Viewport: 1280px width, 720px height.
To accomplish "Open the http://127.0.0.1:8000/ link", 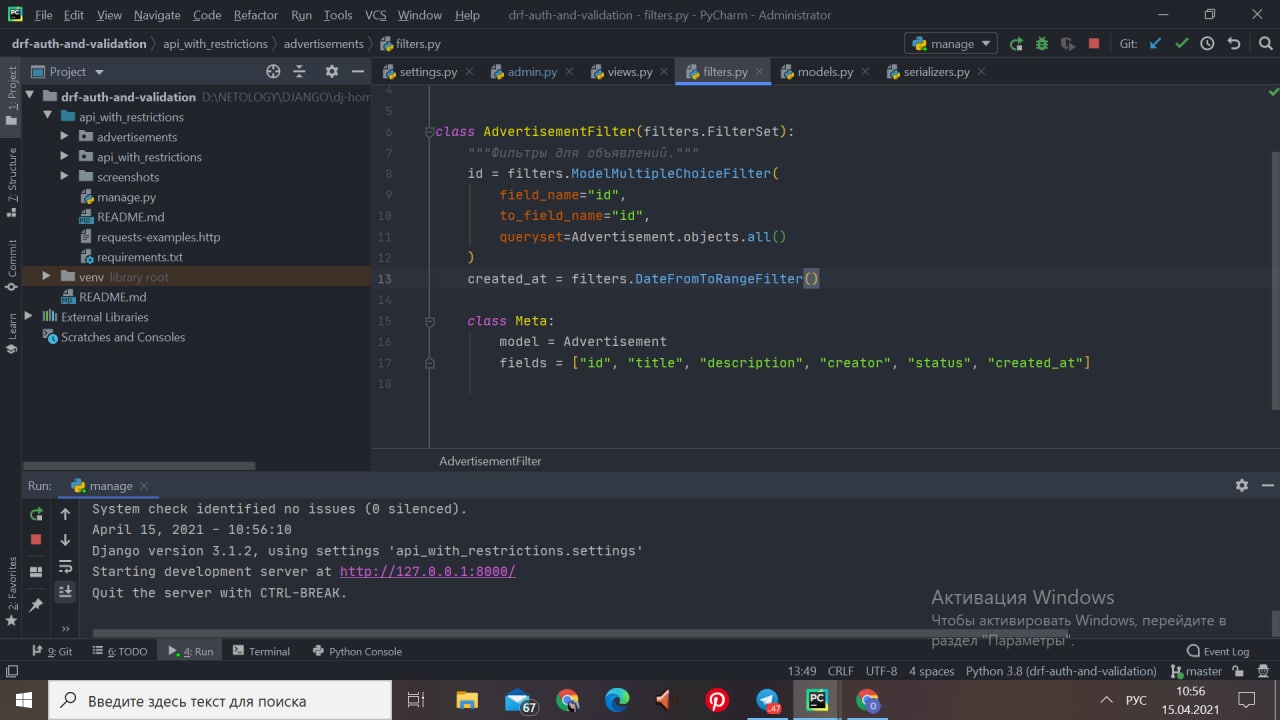I will pos(427,572).
